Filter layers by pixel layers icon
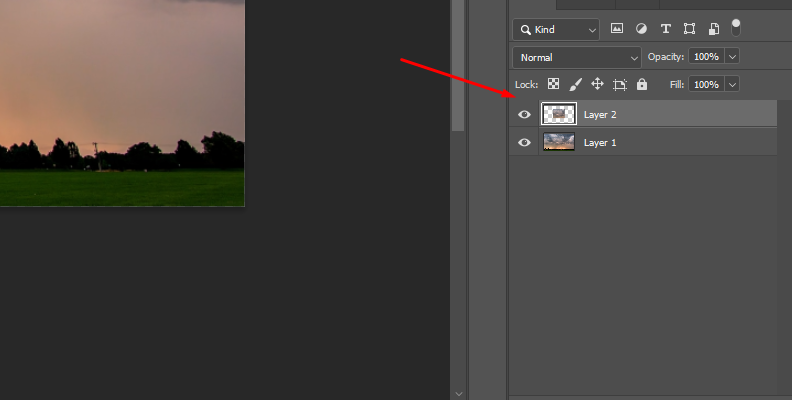Viewport: 792px width, 400px height. click(x=617, y=29)
